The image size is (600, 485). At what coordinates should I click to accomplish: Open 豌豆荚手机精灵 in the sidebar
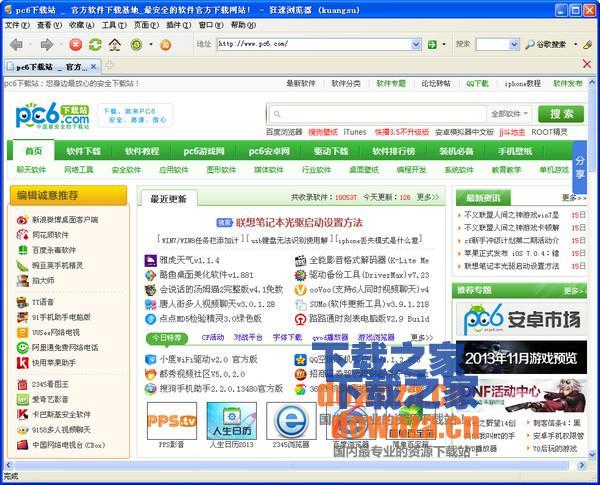50,265
